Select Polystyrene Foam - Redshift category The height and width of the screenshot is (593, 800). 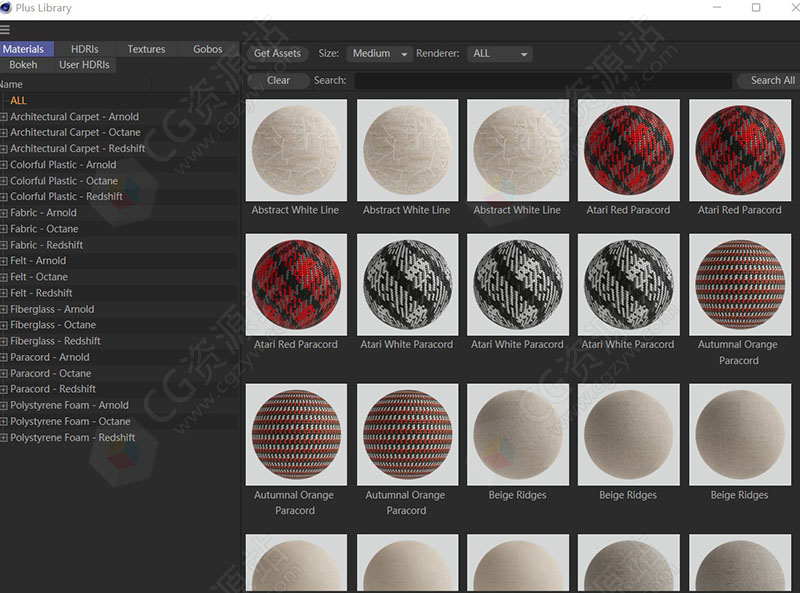click(x=72, y=437)
